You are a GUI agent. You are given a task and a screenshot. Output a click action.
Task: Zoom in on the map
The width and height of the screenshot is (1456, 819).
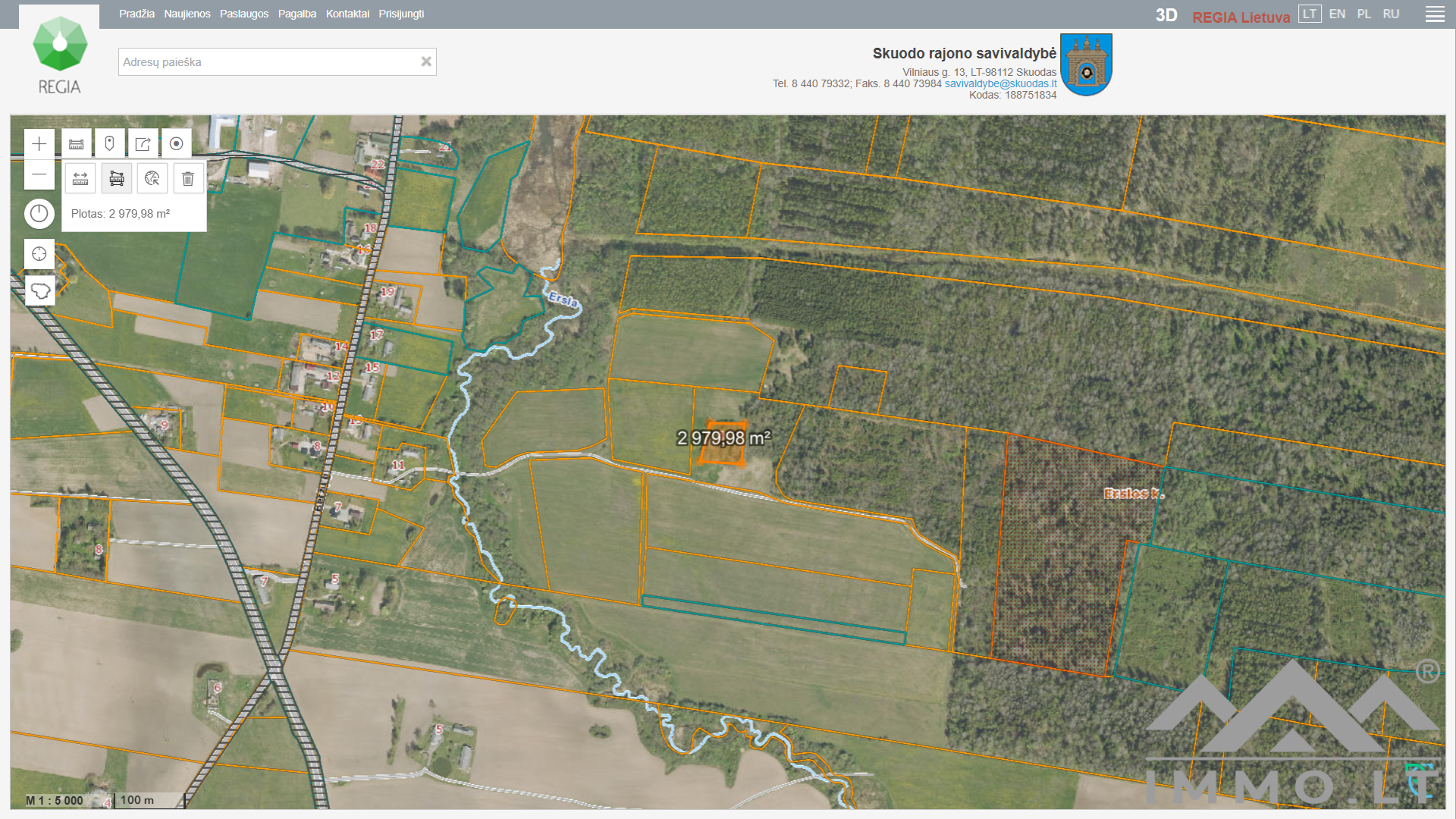39,144
